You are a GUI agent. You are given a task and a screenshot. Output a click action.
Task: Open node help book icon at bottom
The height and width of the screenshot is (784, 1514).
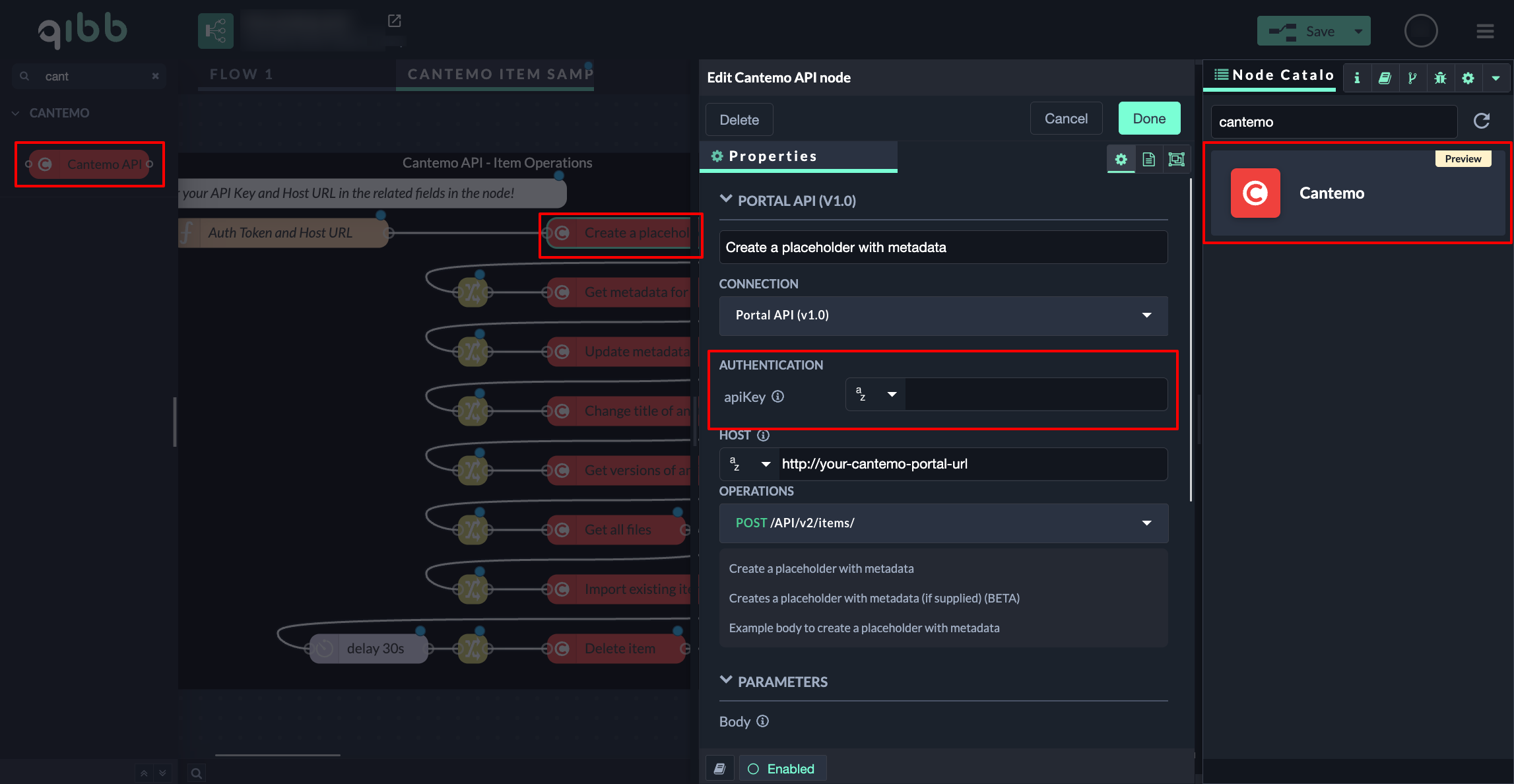[719, 769]
